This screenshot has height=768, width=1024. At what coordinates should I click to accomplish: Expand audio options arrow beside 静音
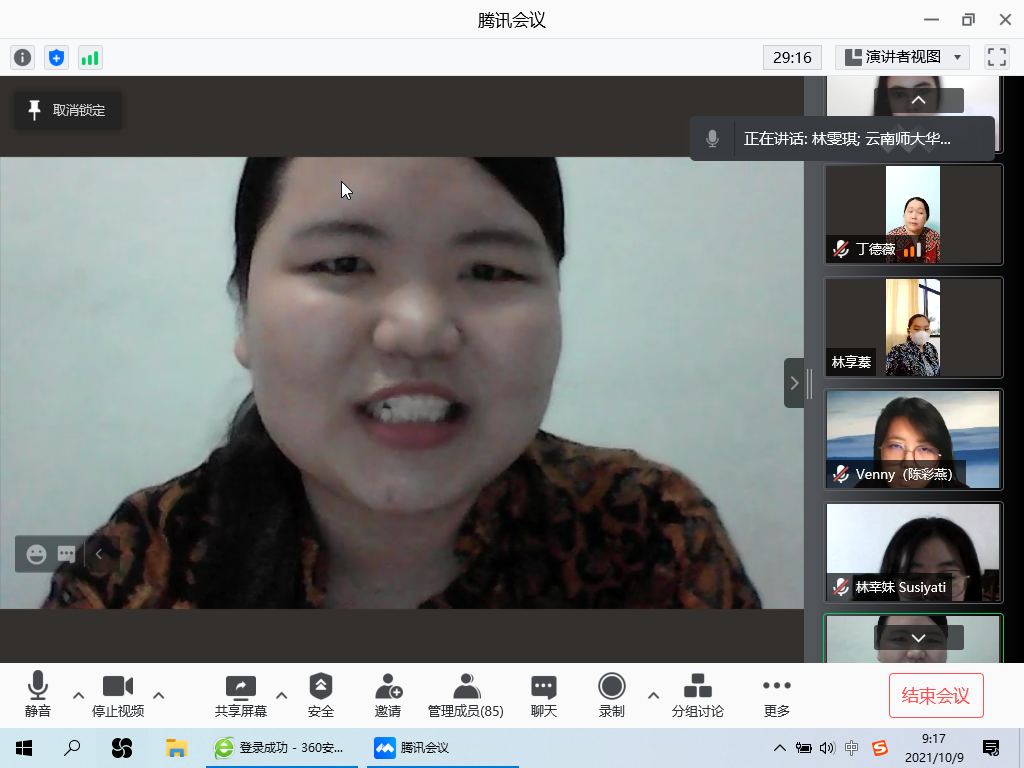coord(78,695)
